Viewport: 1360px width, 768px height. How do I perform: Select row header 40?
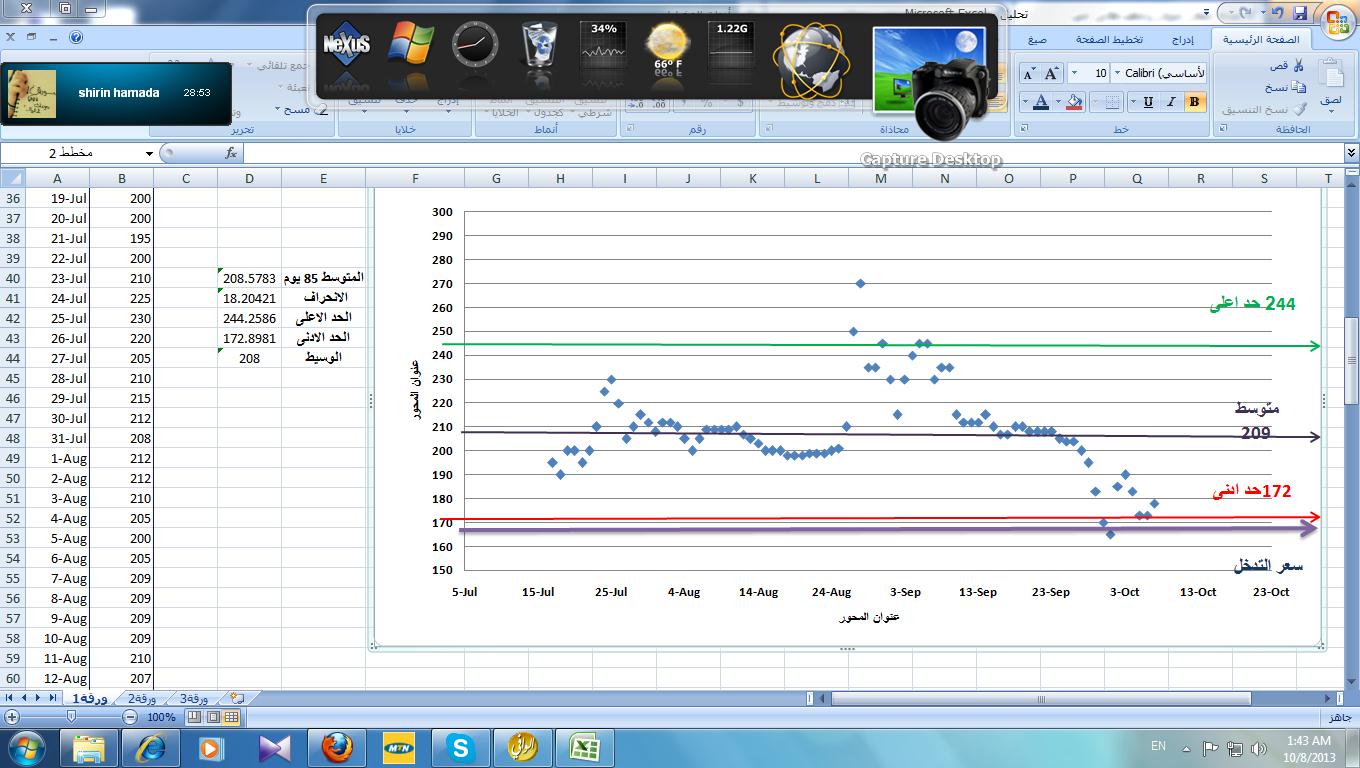pos(12,278)
